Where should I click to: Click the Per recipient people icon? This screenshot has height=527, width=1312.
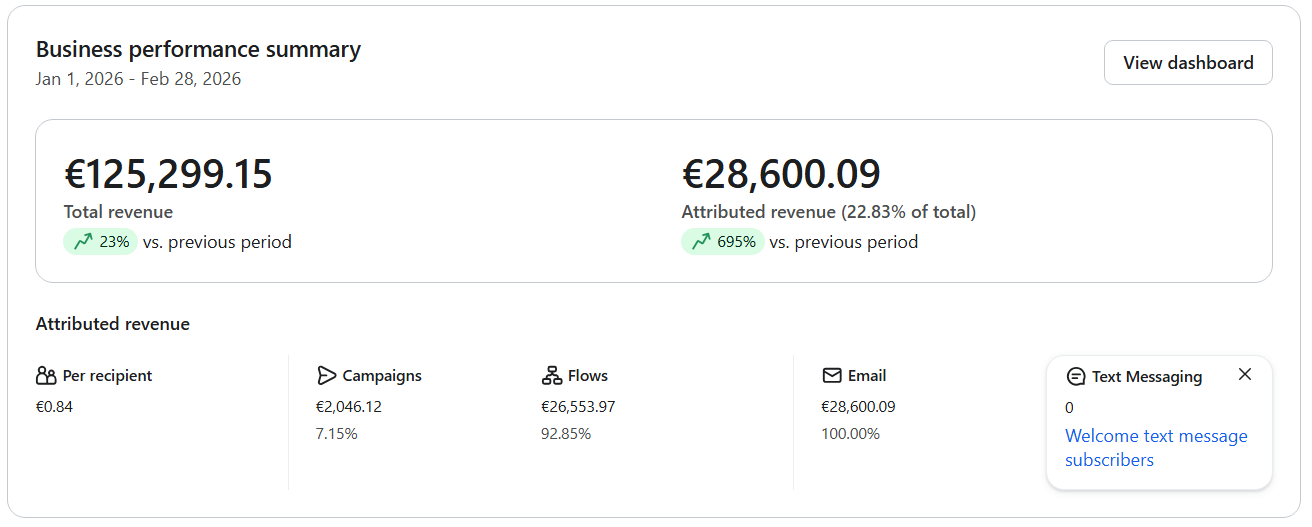[x=46, y=376]
